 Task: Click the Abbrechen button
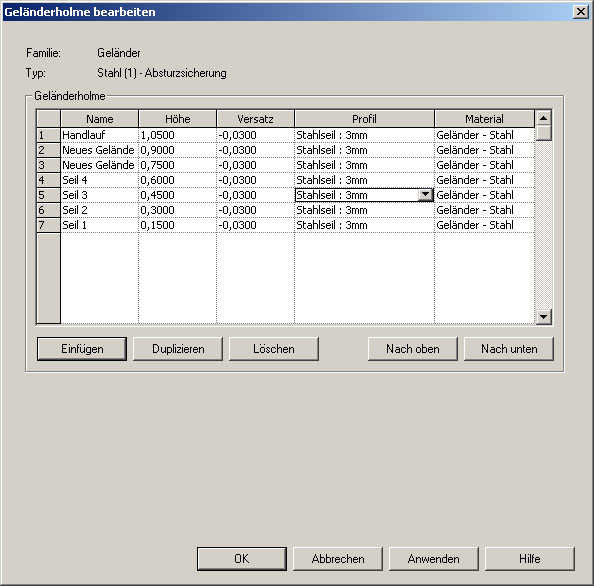[338, 558]
